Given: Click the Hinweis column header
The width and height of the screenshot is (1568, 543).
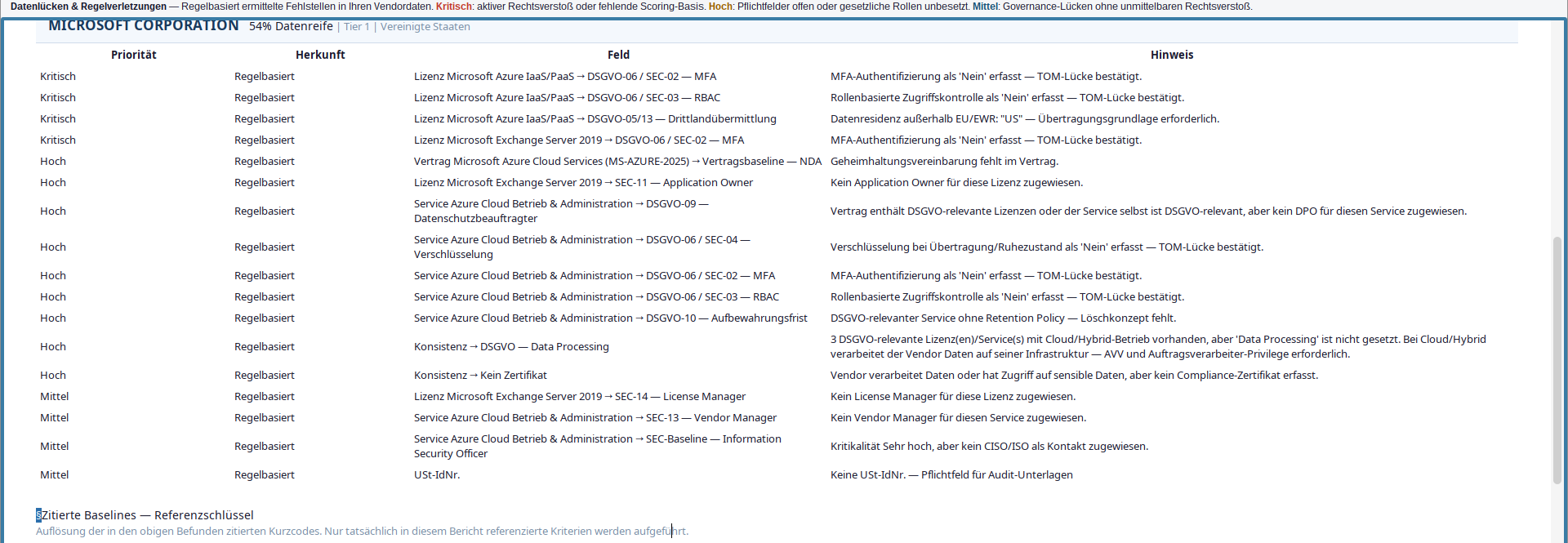Looking at the screenshot, I should click(1172, 55).
